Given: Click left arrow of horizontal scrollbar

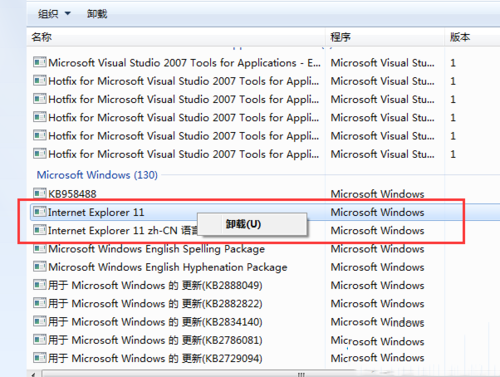Looking at the screenshot, I should point(33,374).
